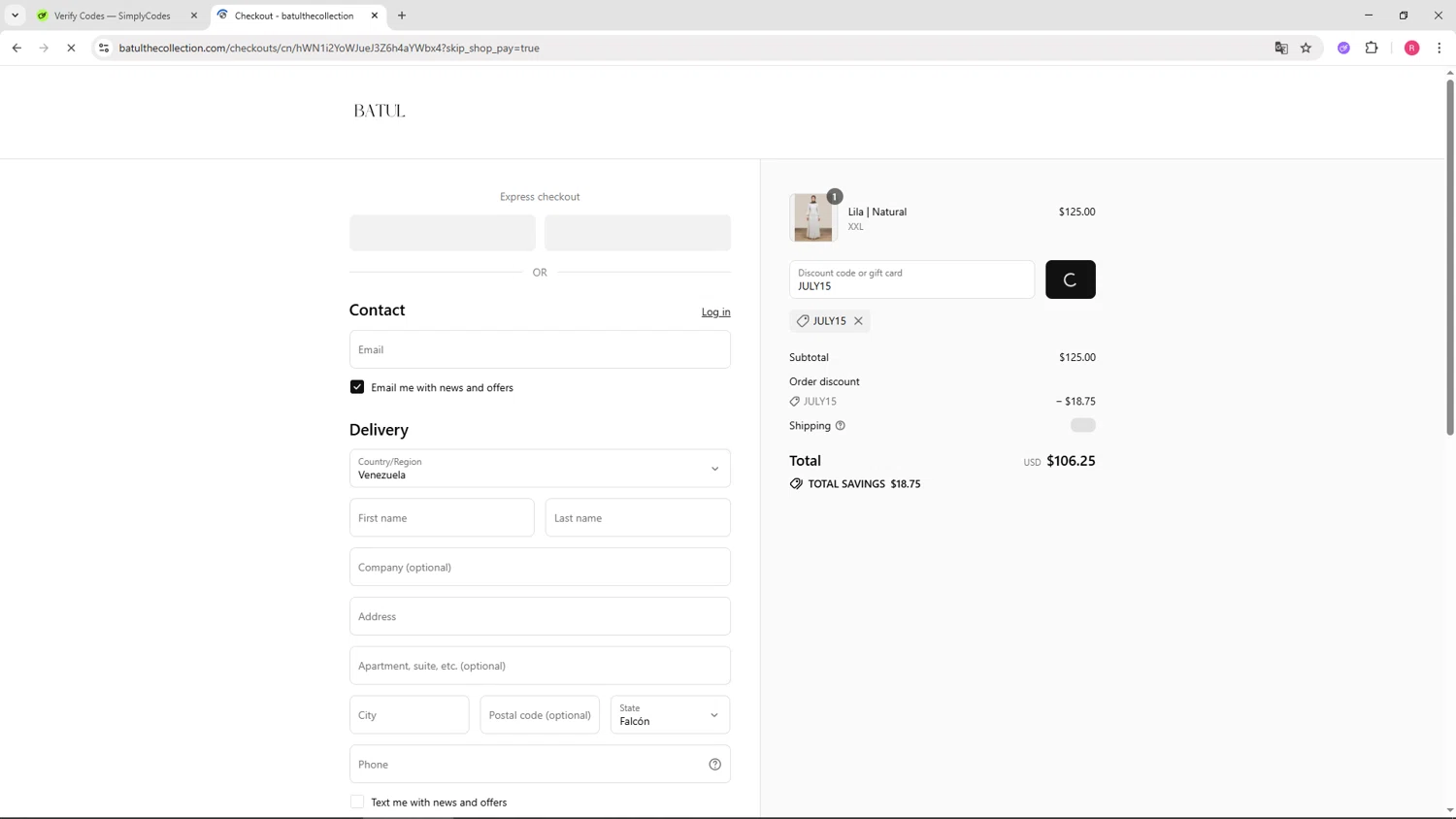Close the Verify Codes — SimplyCodes tab
The width and height of the screenshot is (1456, 819).
[x=194, y=16]
